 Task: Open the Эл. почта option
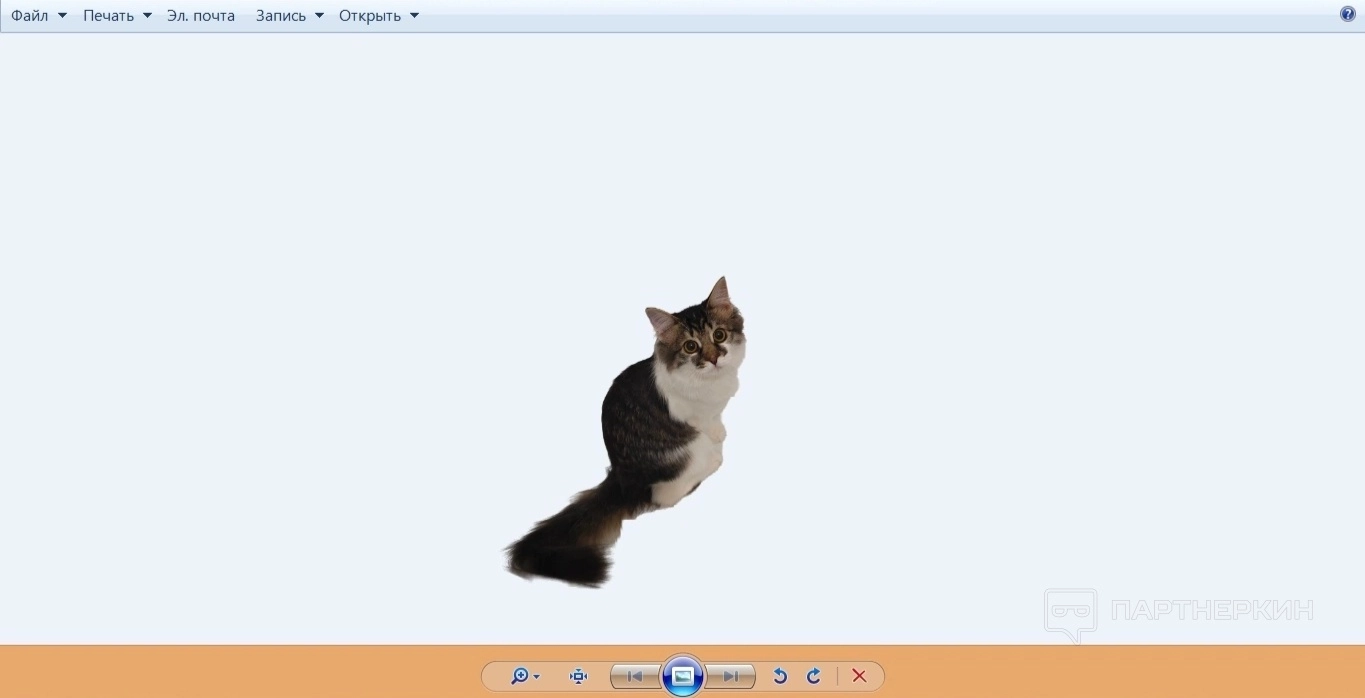coord(201,16)
